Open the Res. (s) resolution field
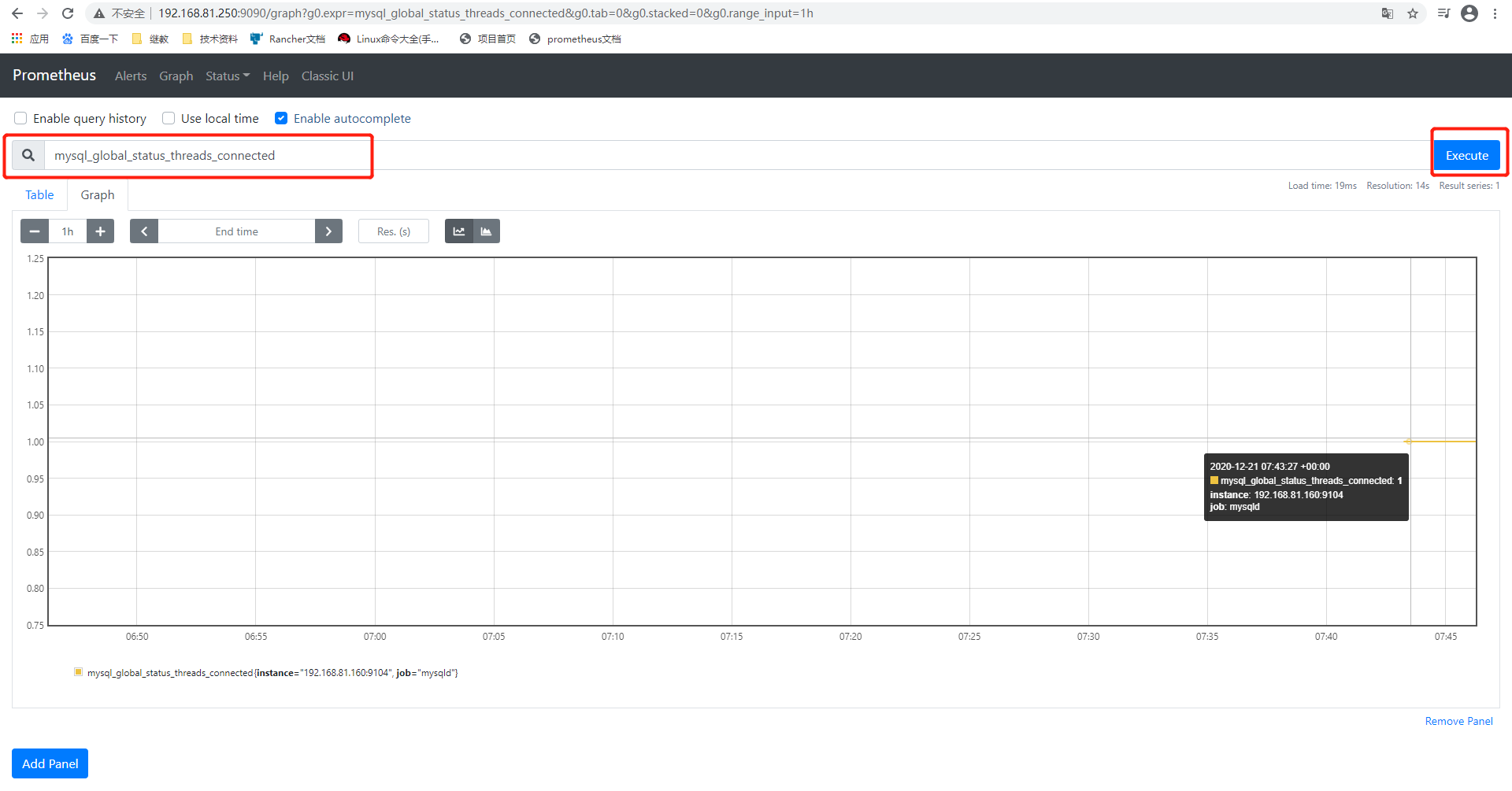The height and width of the screenshot is (791, 1512). coord(393,231)
